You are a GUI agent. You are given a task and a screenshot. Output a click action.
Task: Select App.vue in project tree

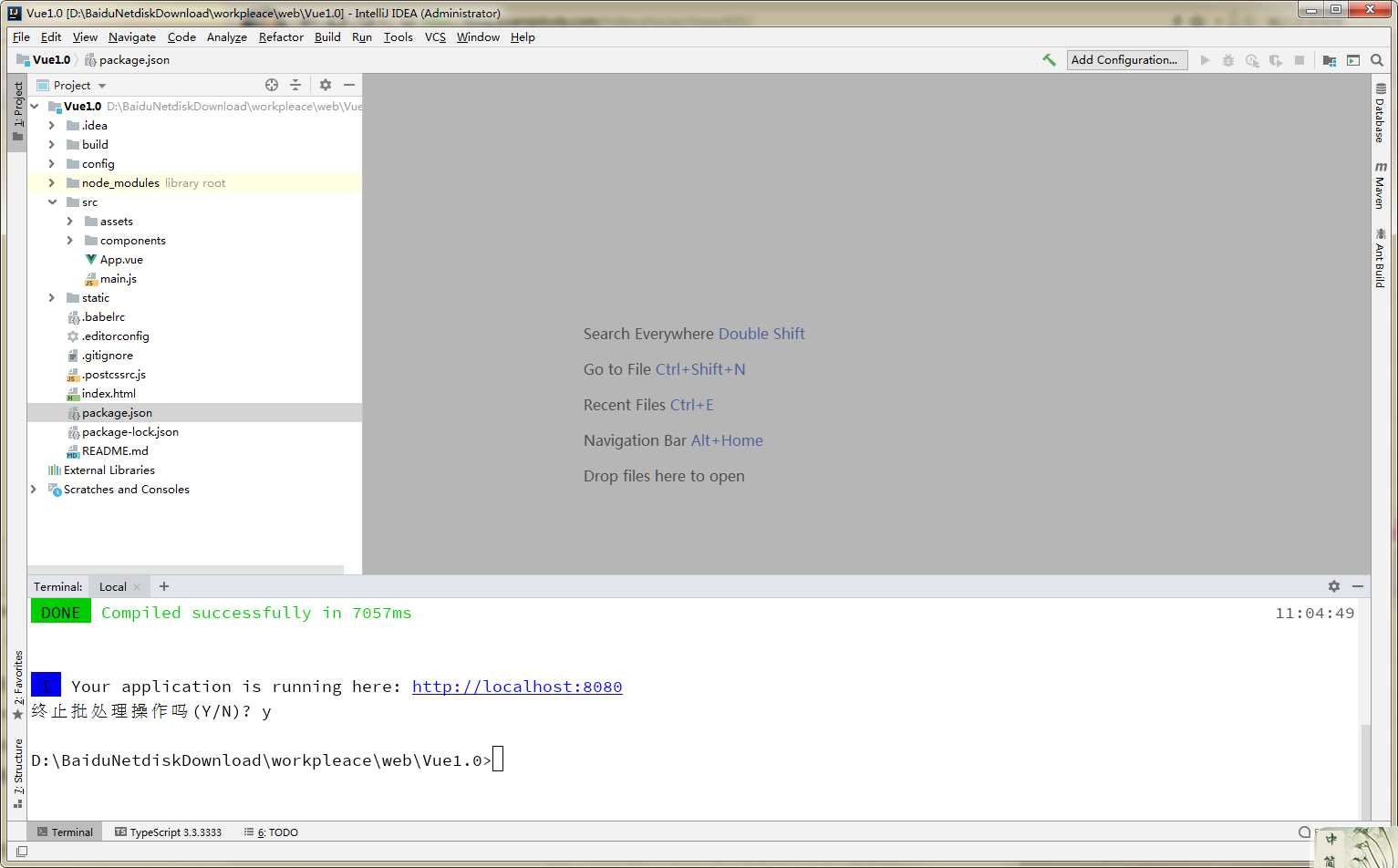(121, 260)
